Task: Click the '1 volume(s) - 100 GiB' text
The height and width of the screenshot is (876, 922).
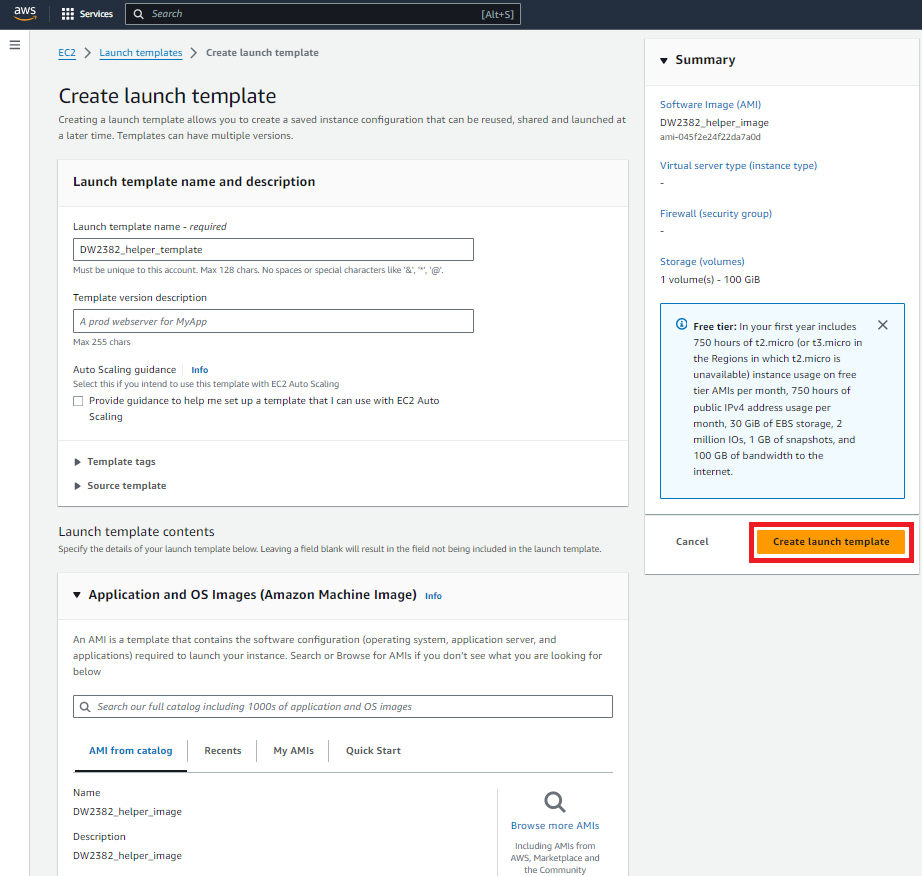Action: (x=710, y=280)
